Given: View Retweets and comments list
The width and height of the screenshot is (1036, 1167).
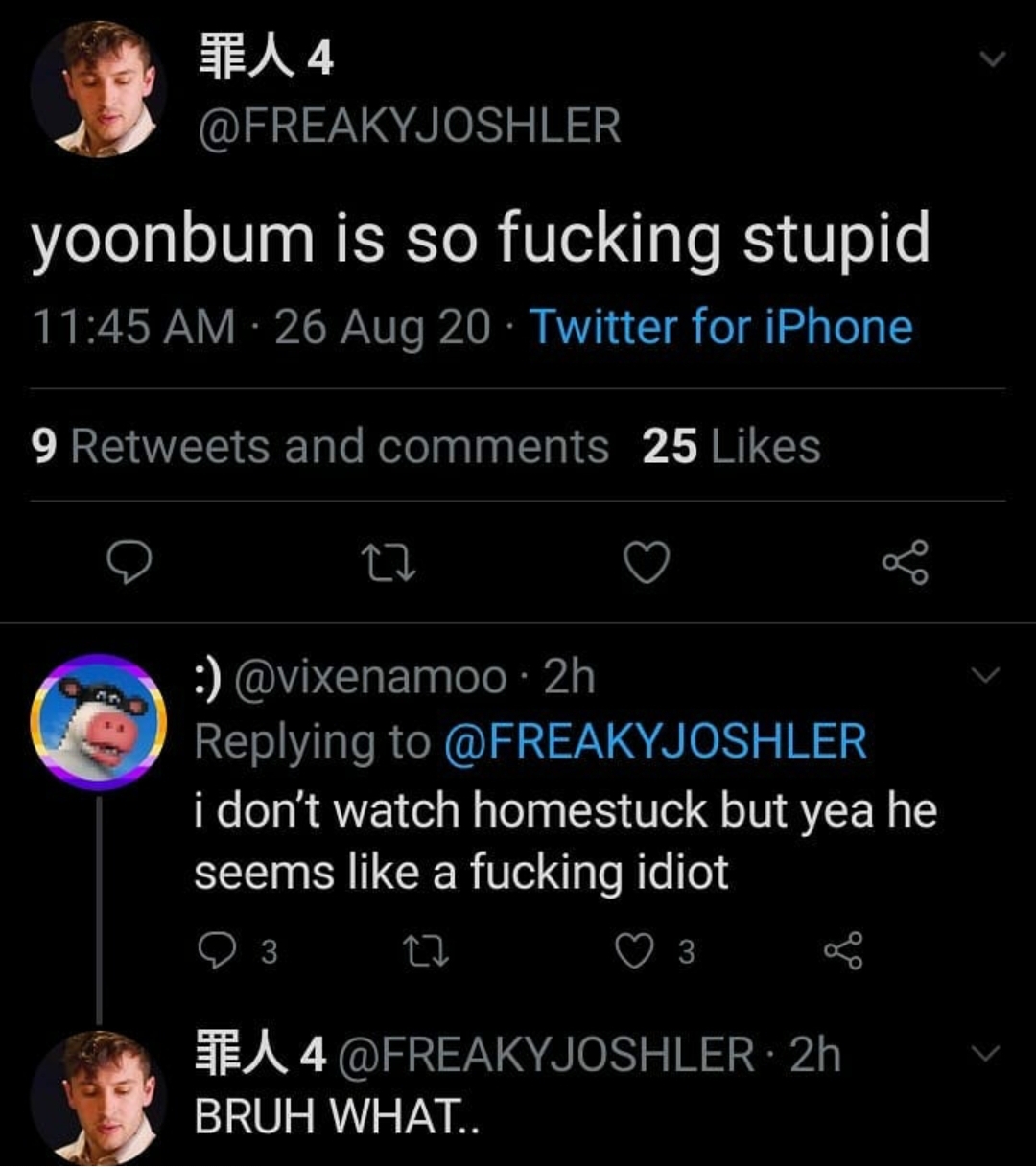Looking at the screenshot, I should coord(320,447).
